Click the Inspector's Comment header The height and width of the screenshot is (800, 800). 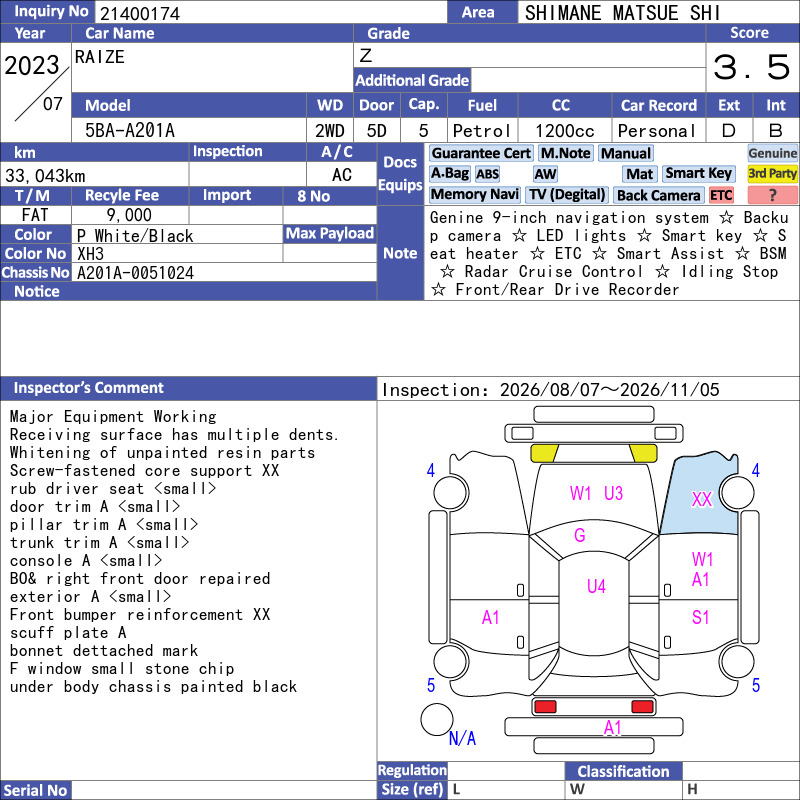tap(188, 388)
